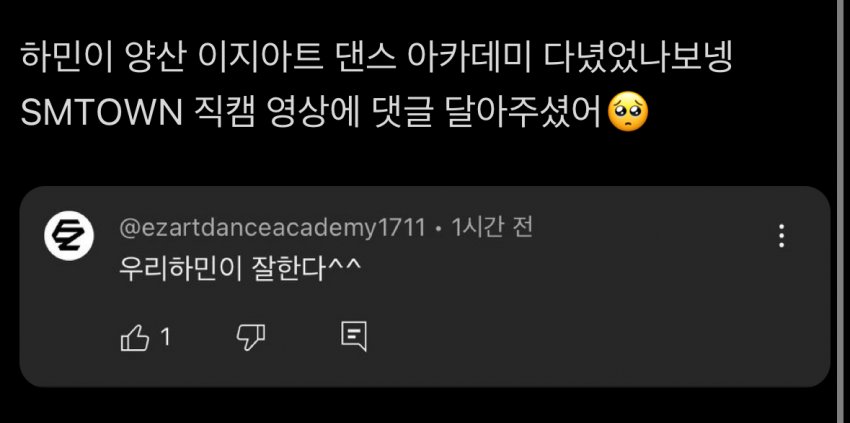Like the comment with thumbs-up icon
Viewport: 850px width, 423px height.
point(134,337)
